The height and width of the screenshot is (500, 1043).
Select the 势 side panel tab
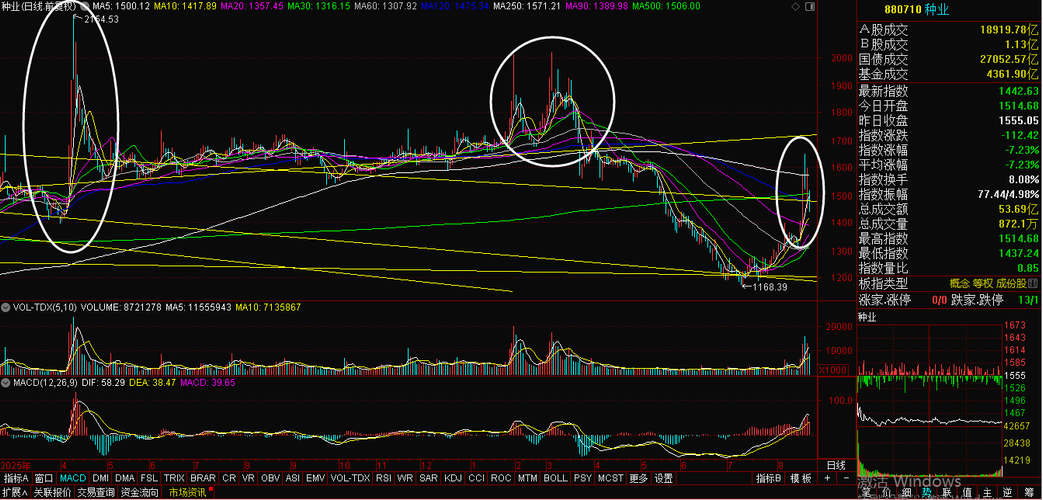point(927,493)
